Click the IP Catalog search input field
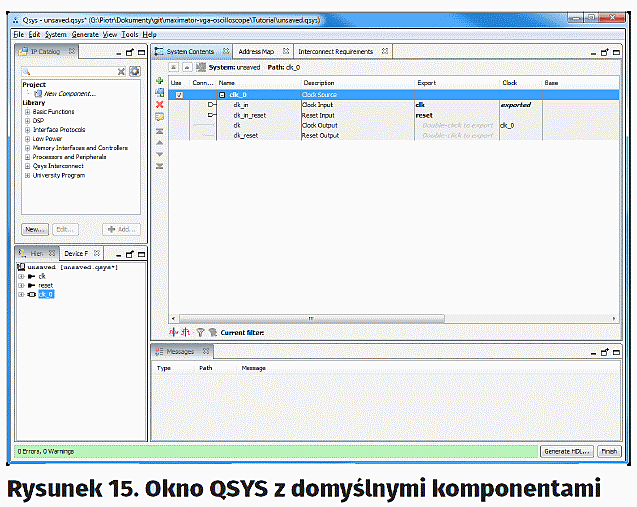The width and height of the screenshot is (637, 507). pos(68,71)
